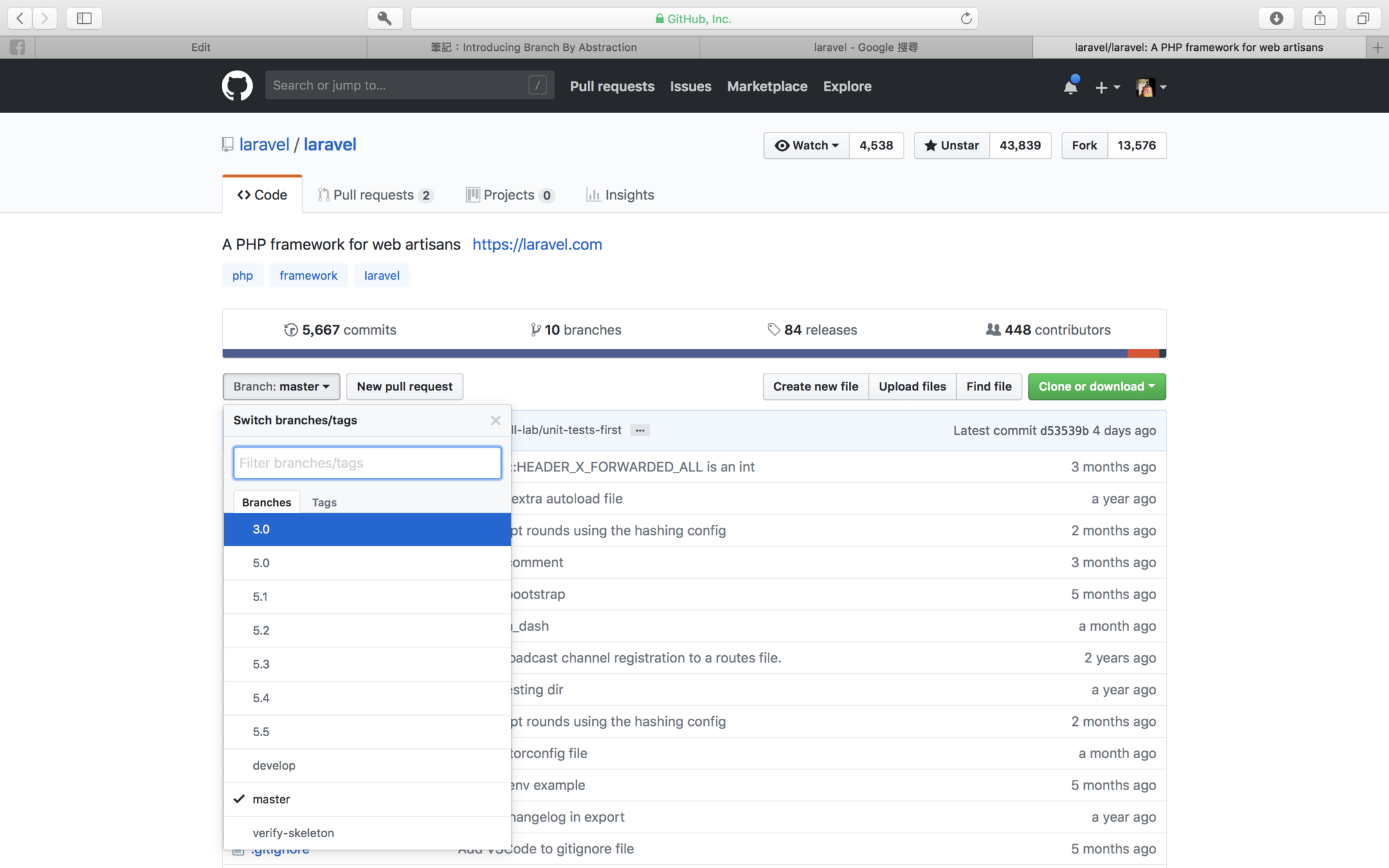Click the New pull request button
Screen dimensions: 1389x868
pyautogui.click(x=404, y=386)
